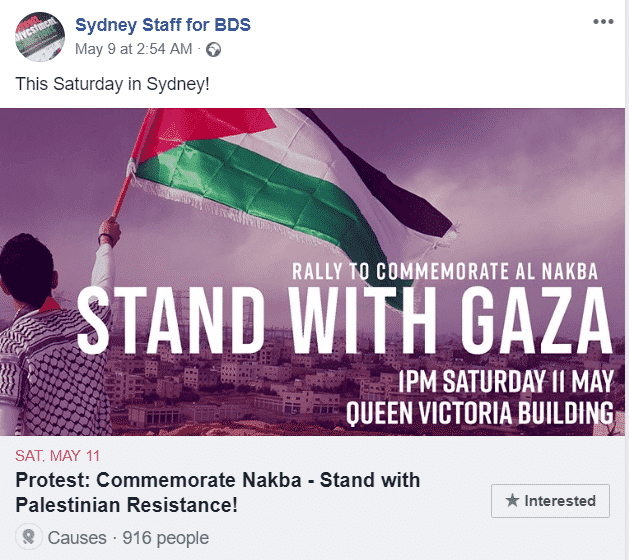Open the Stand With Gaza event banner image
Screen dimensions: 629x560
tap(312, 272)
